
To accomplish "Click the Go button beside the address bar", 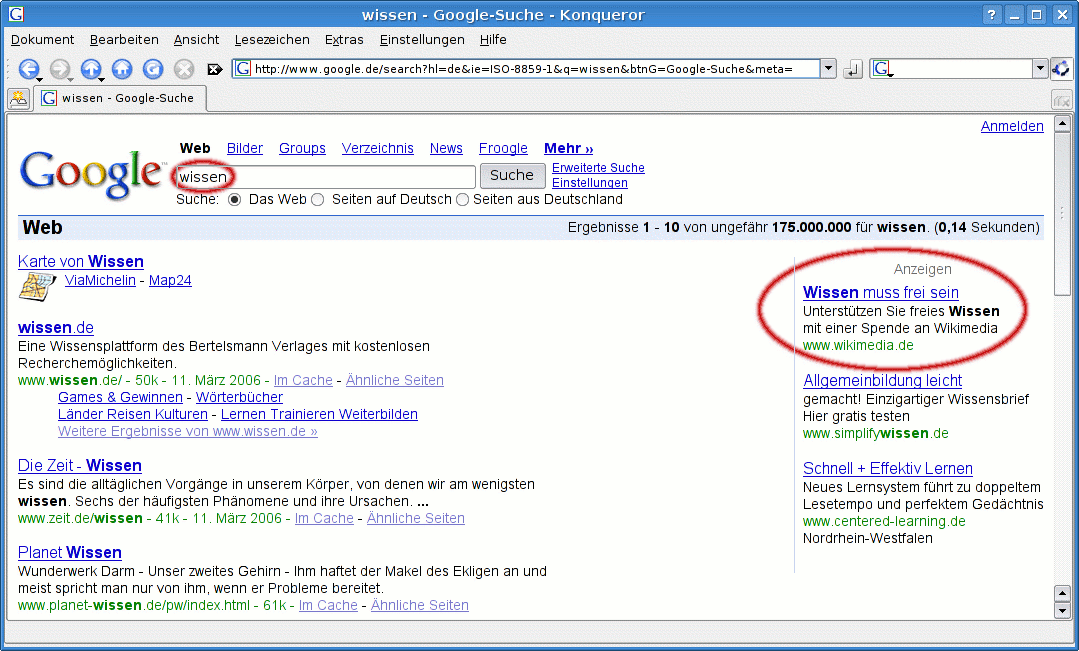I will (x=853, y=69).
